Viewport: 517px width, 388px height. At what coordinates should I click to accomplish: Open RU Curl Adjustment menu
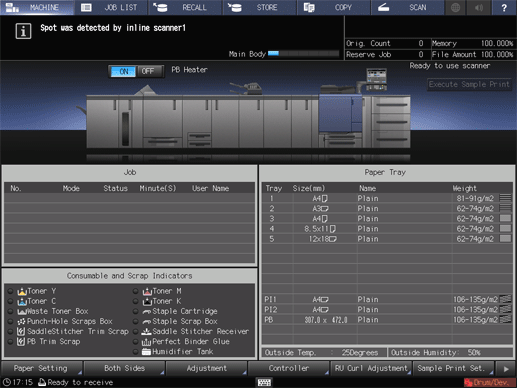[371, 368]
